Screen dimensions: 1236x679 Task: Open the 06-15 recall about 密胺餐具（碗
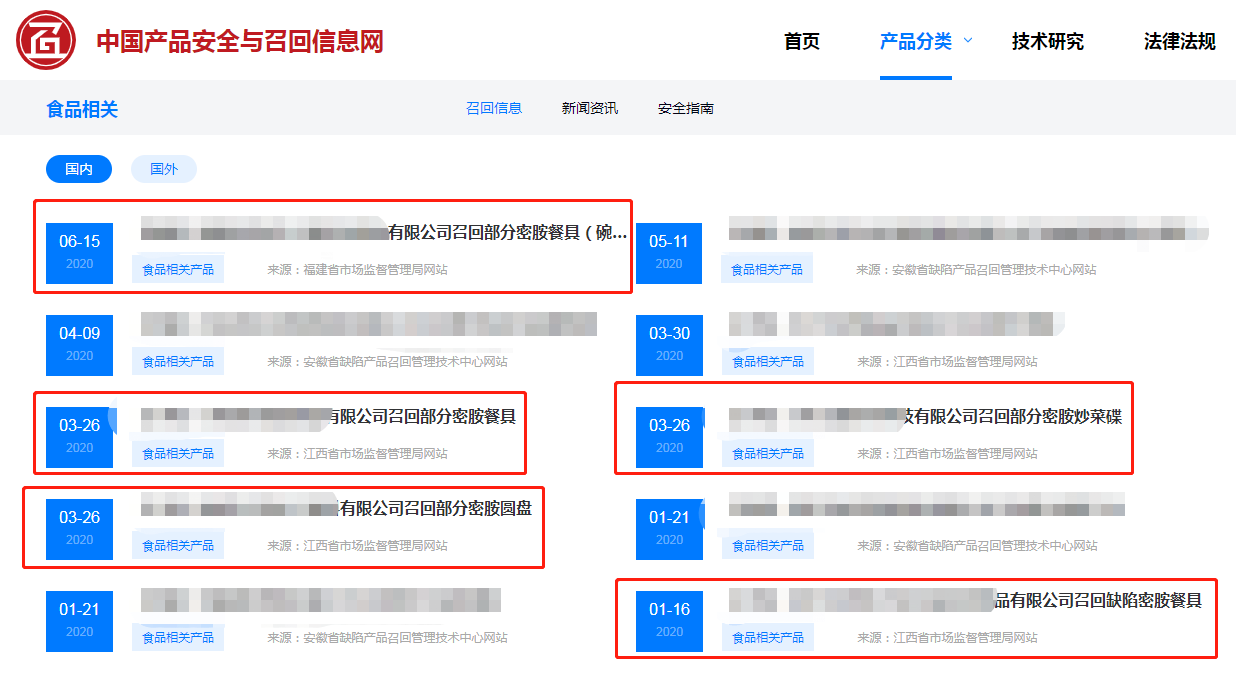click(x=507, y=233)
